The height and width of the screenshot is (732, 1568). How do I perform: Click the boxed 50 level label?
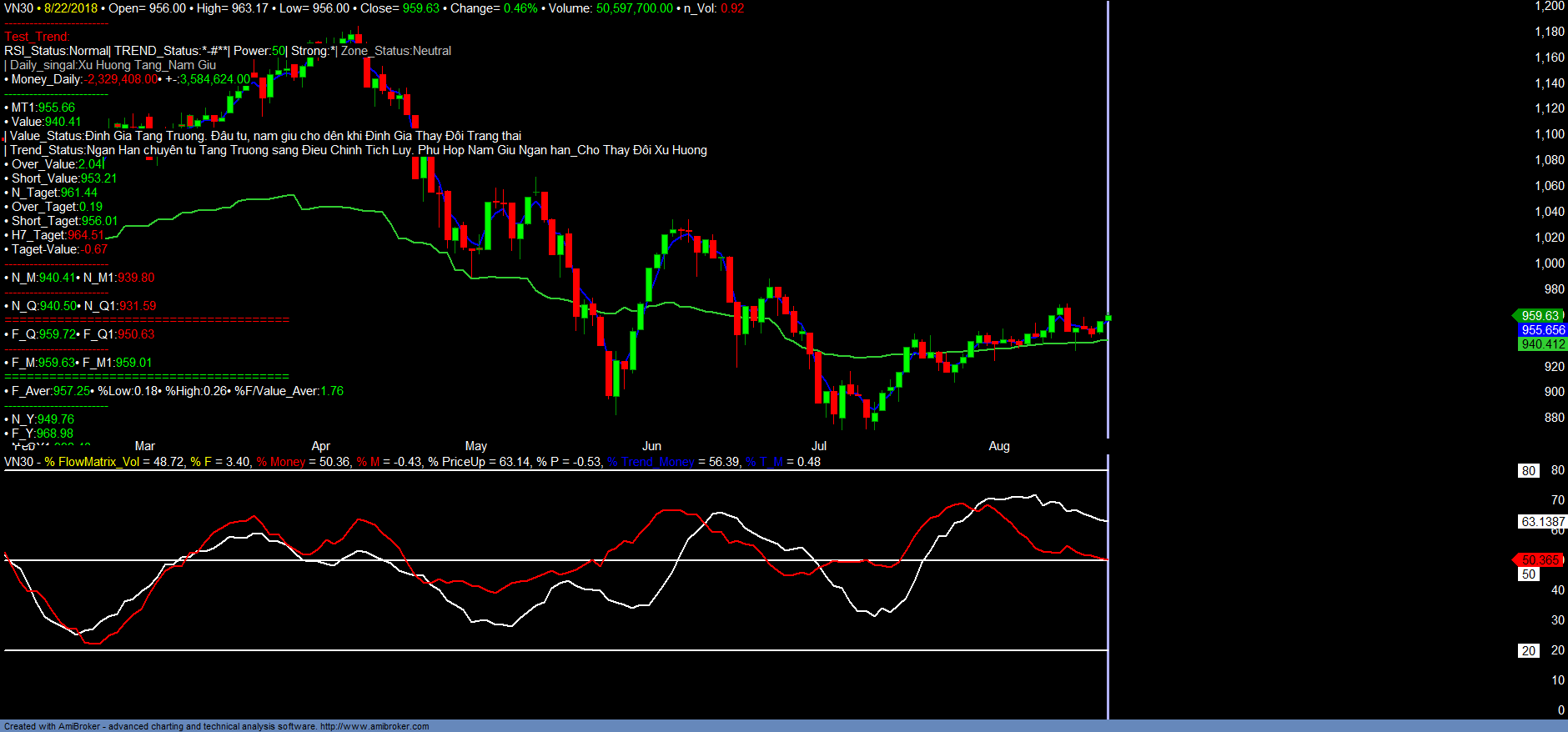point(1528,574)
